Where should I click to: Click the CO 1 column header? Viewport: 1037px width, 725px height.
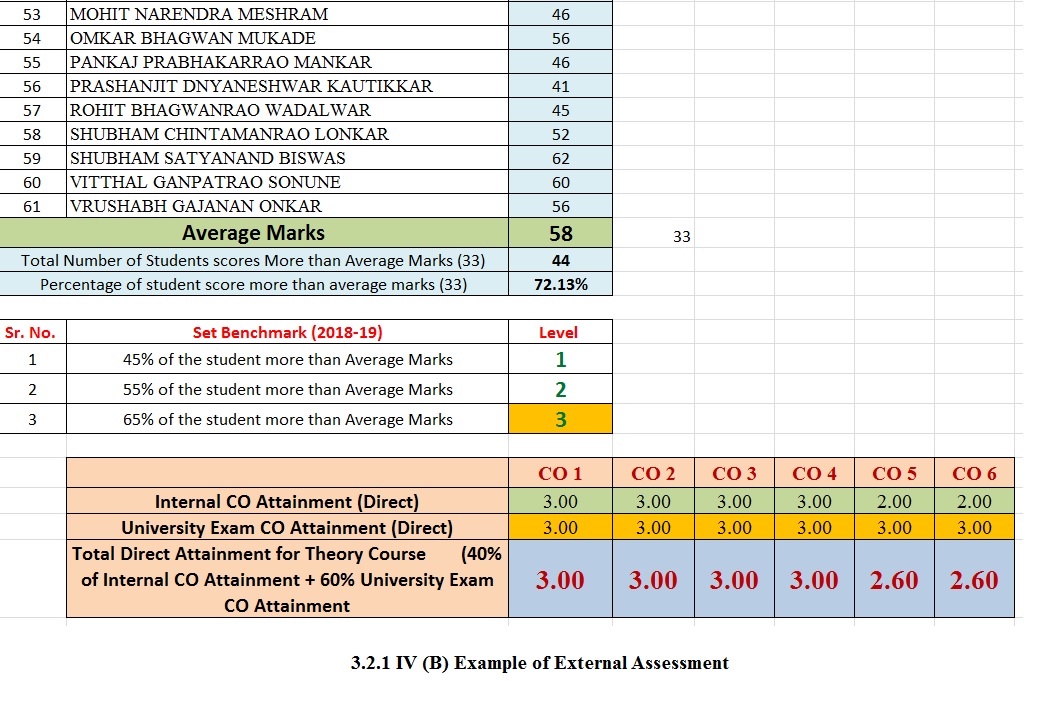(x=560, y=474)
